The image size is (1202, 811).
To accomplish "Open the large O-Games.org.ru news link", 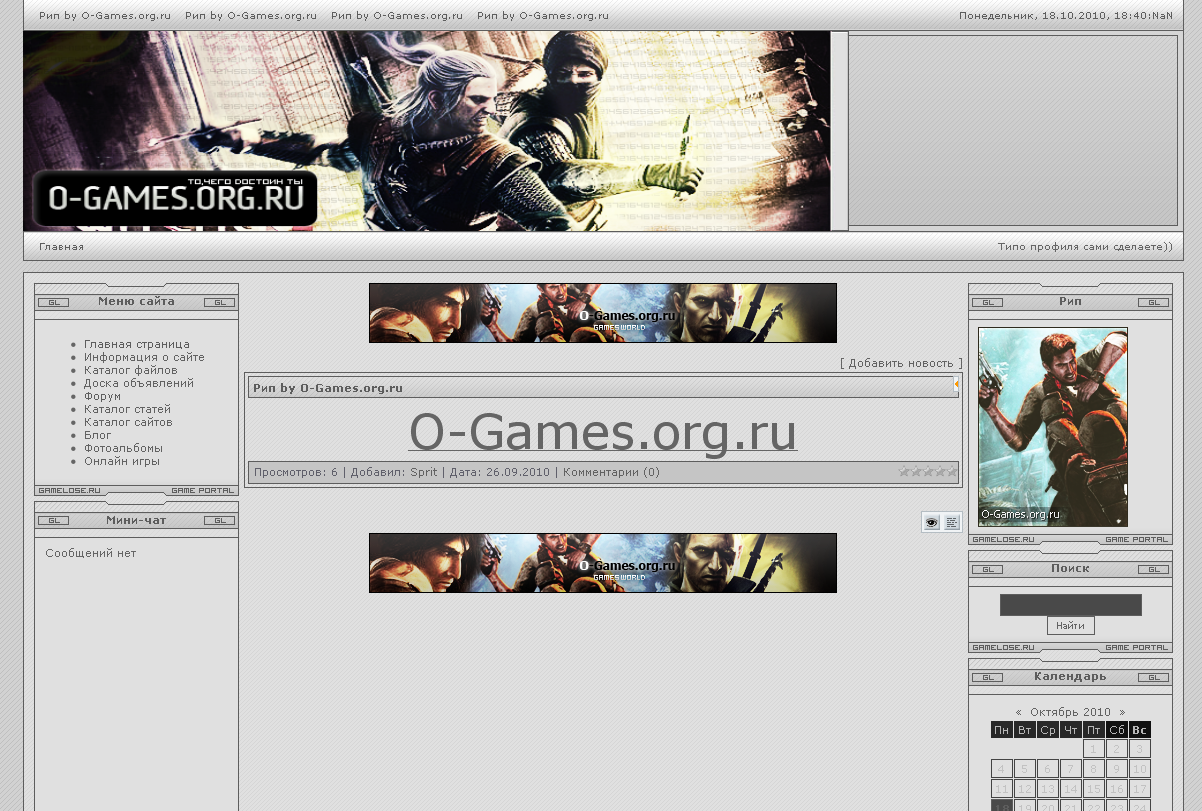I will 603,432.
